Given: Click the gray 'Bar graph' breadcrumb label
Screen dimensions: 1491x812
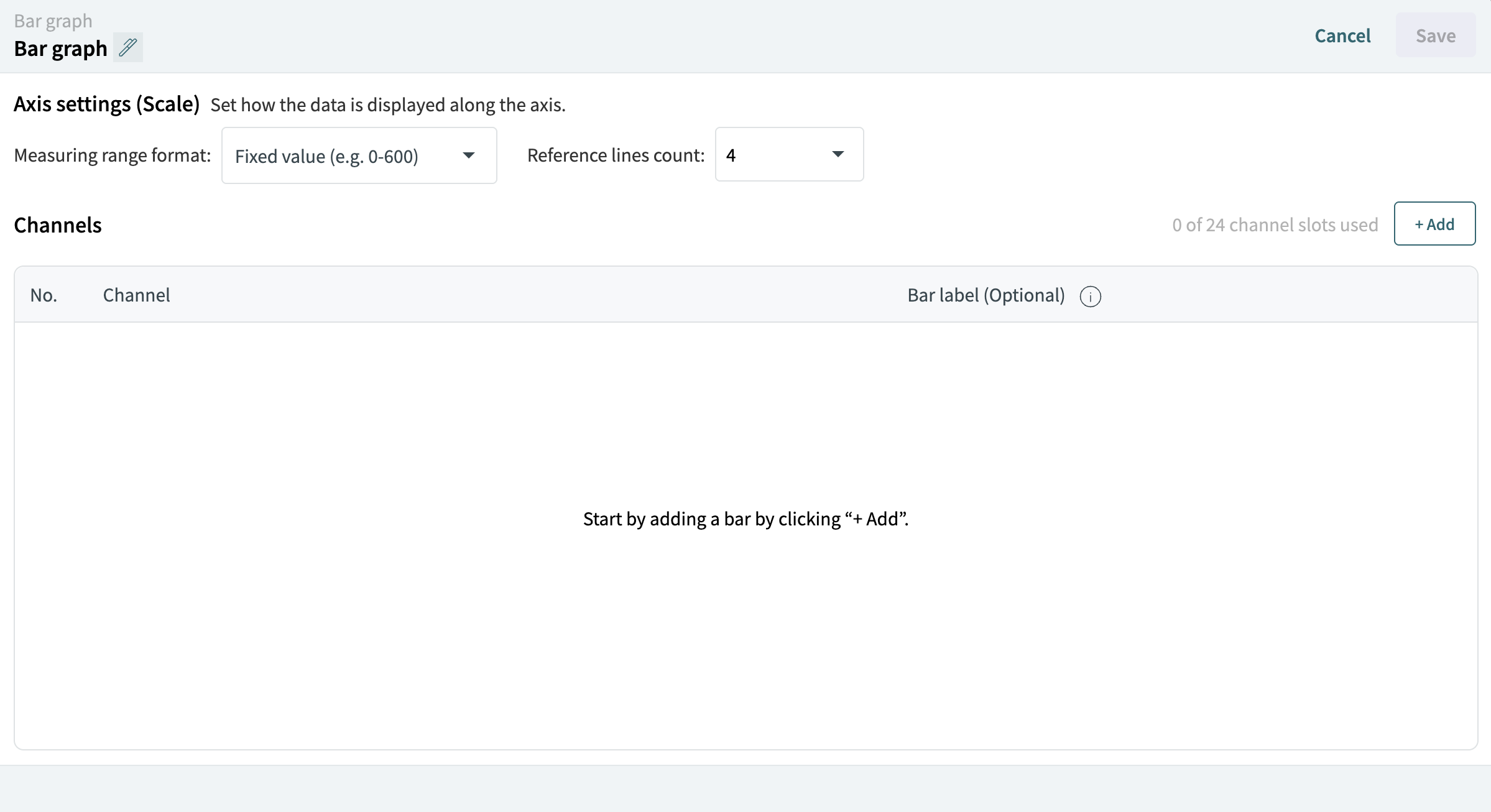Looking at the screenshot, I should (53, 21).
